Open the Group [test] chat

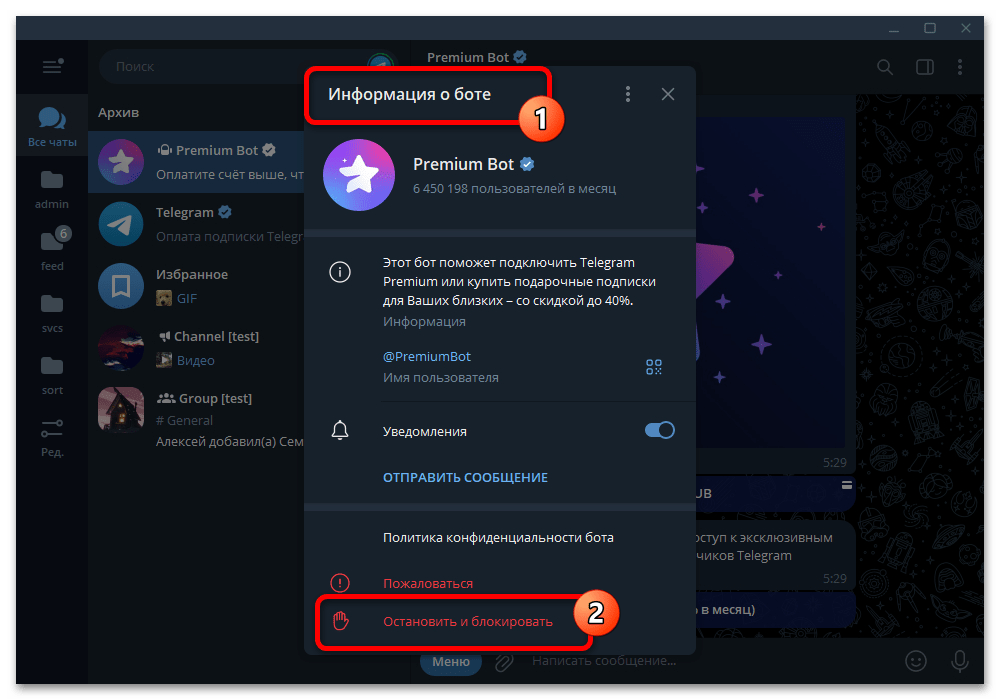(x=196, y=418)
